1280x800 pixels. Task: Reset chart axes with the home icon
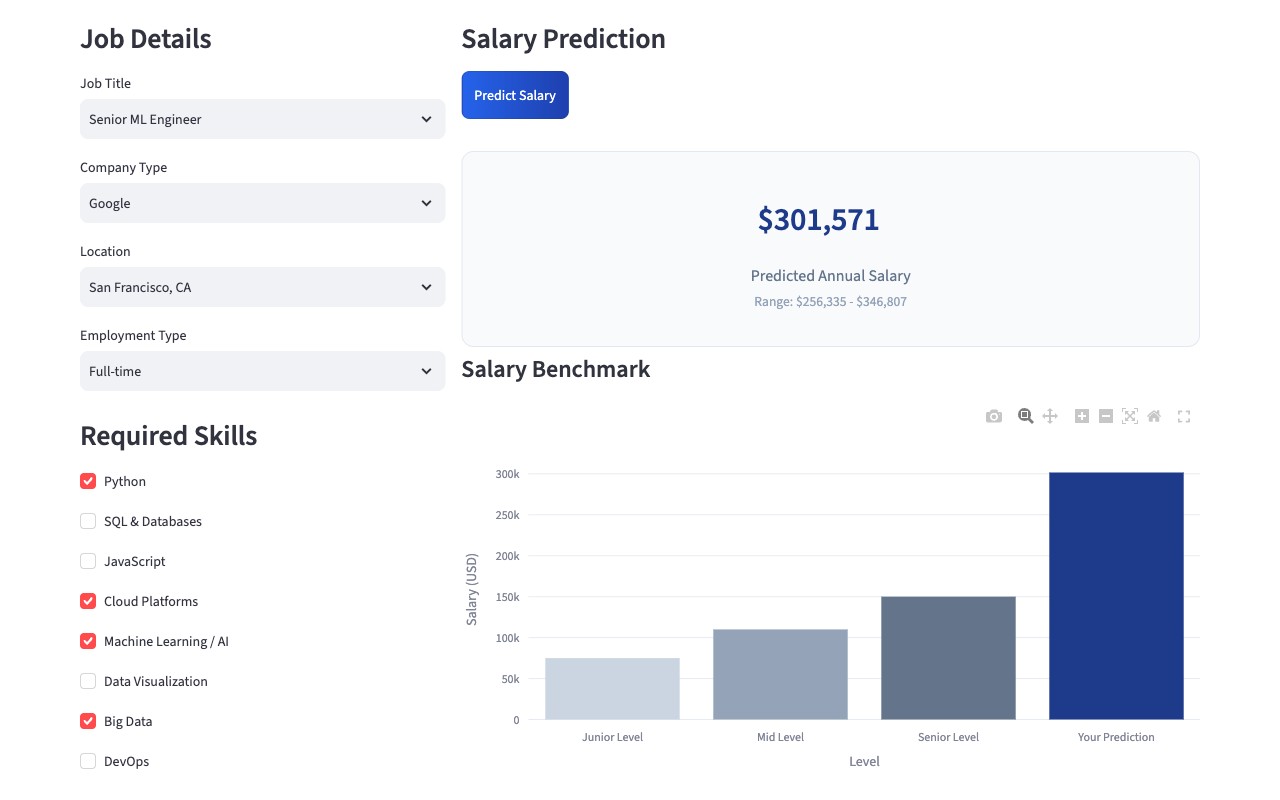(x=1154, y=416)
